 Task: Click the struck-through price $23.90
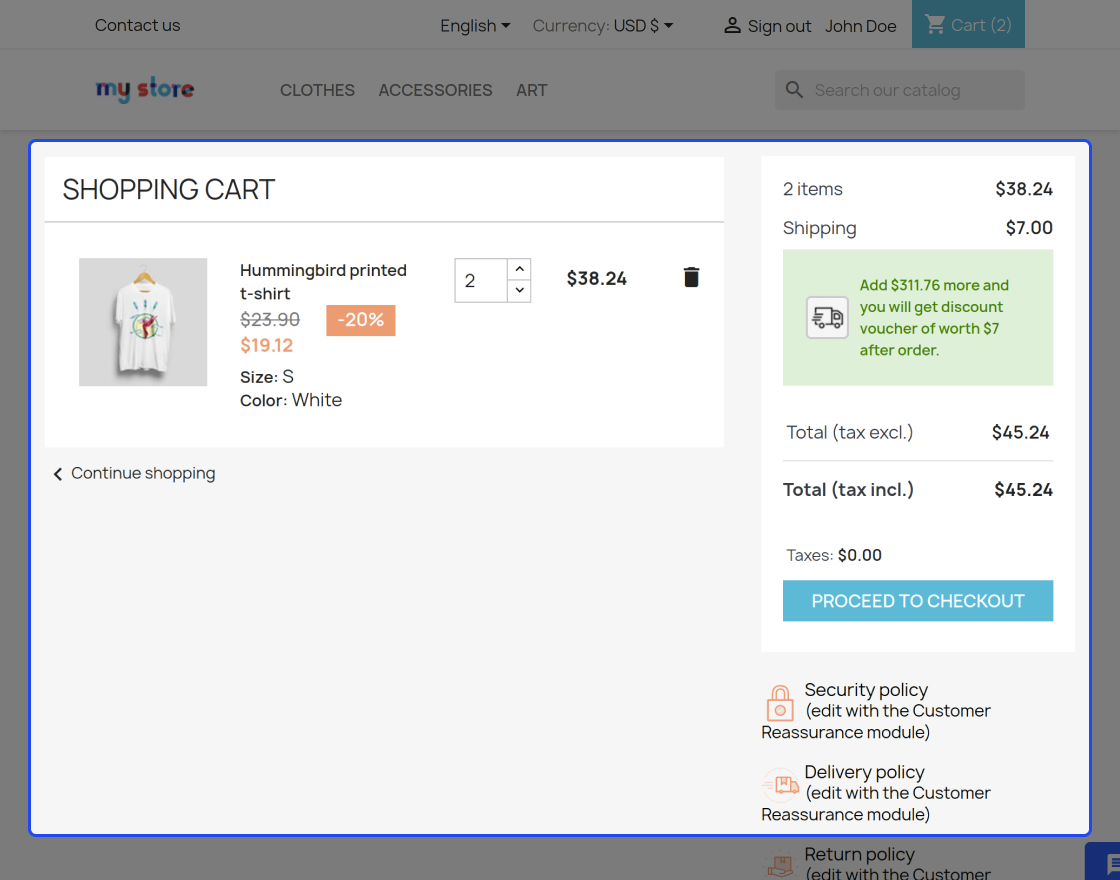click(270, 319)
